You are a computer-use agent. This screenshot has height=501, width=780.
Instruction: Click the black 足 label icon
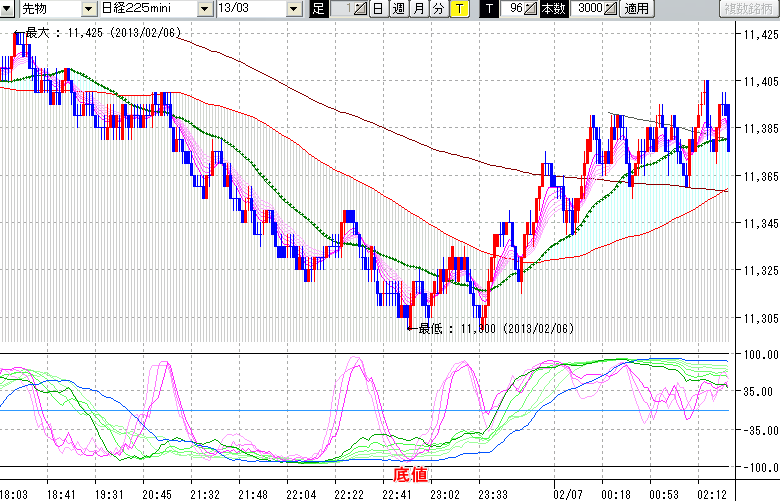(318, 9)
